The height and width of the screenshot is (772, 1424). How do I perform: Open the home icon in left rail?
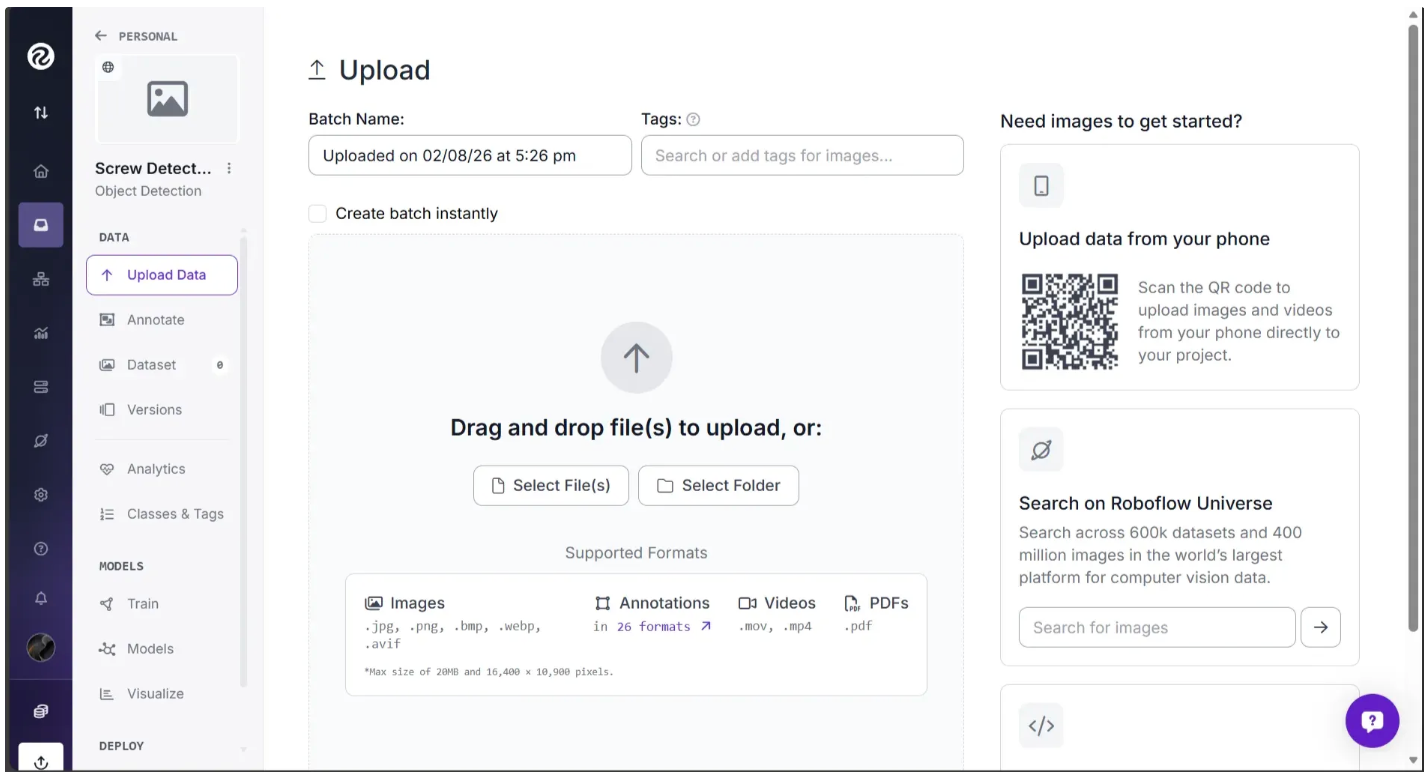[x=41, y=171]
